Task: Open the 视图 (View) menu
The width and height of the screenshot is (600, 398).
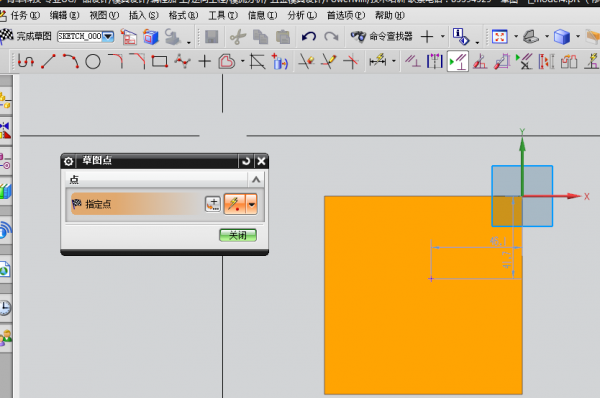Action: [x=104, y=15]
